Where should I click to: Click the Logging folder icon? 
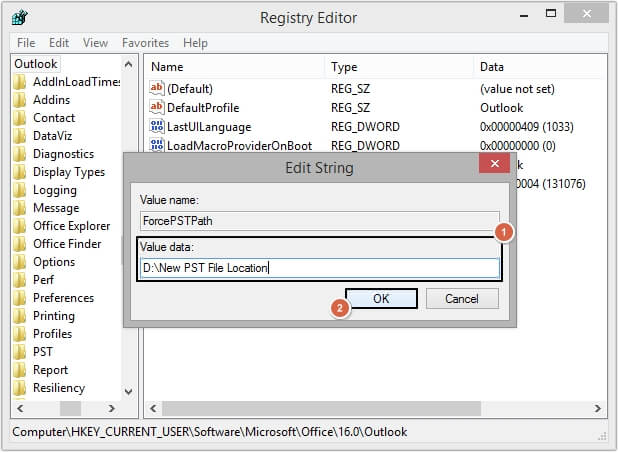[x=19, y=190]
